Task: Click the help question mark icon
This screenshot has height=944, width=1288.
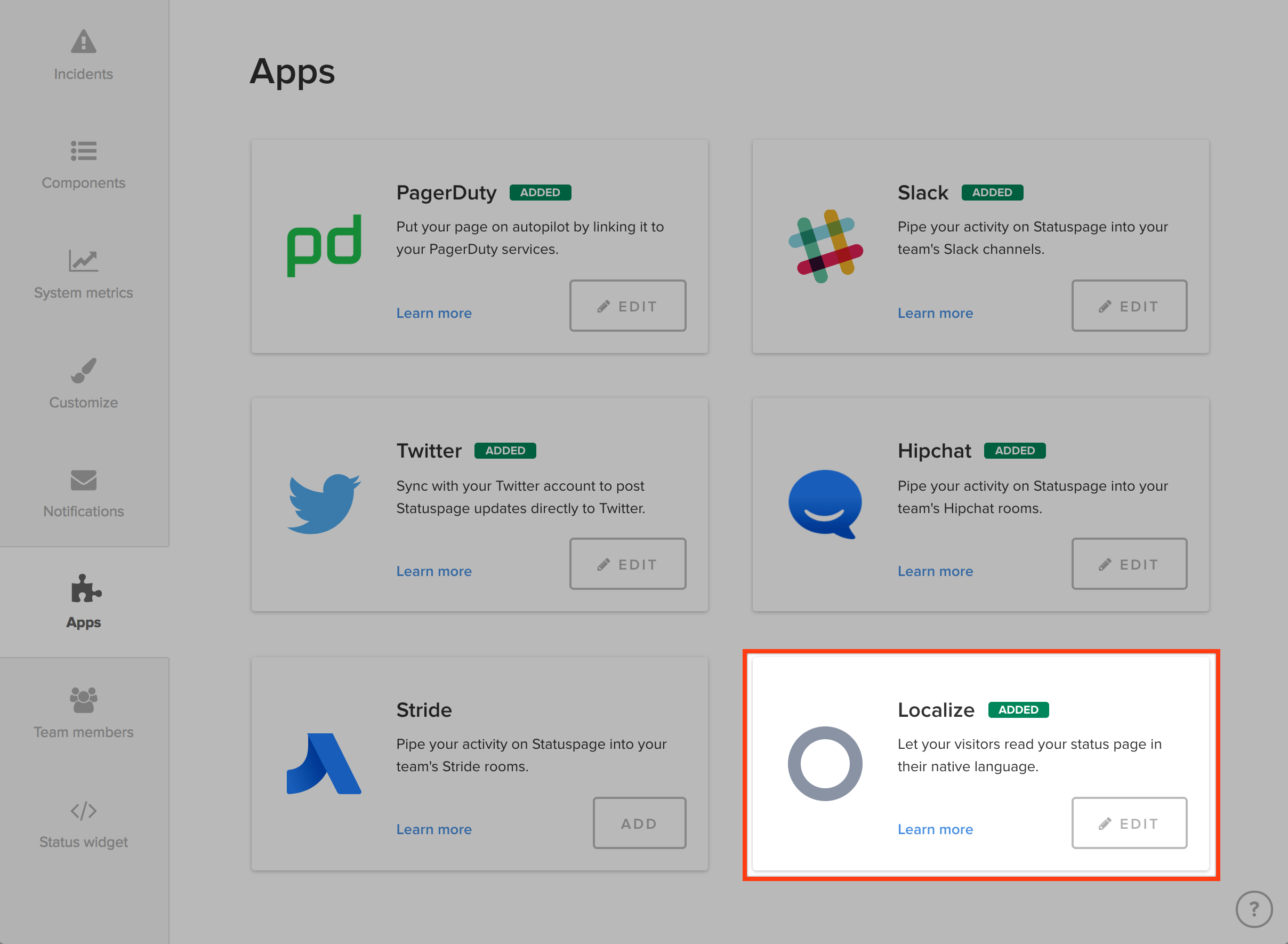Action: click(x=1253, y=909)
